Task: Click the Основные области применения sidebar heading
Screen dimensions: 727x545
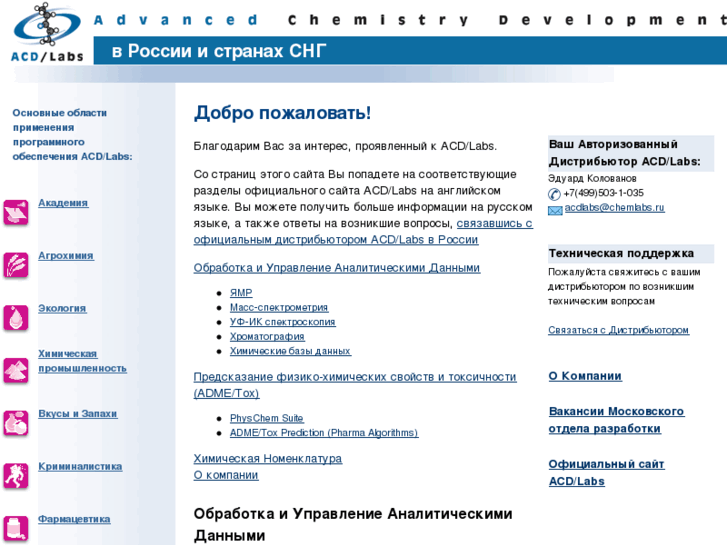Action: [x=72, y=135]
